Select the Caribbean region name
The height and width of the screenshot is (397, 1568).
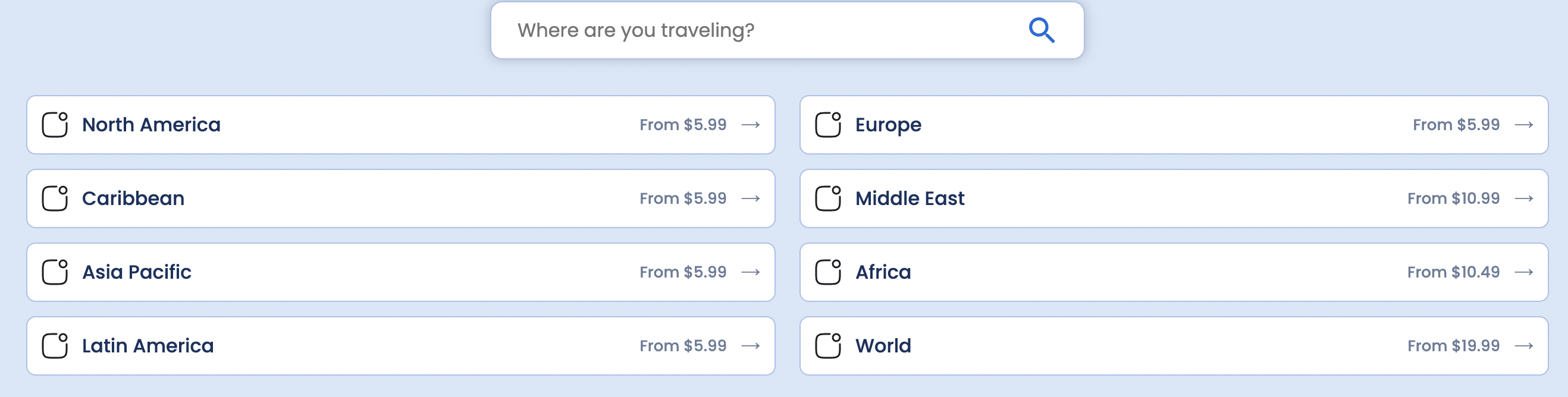pyautogui.click(x=133, y=198)
